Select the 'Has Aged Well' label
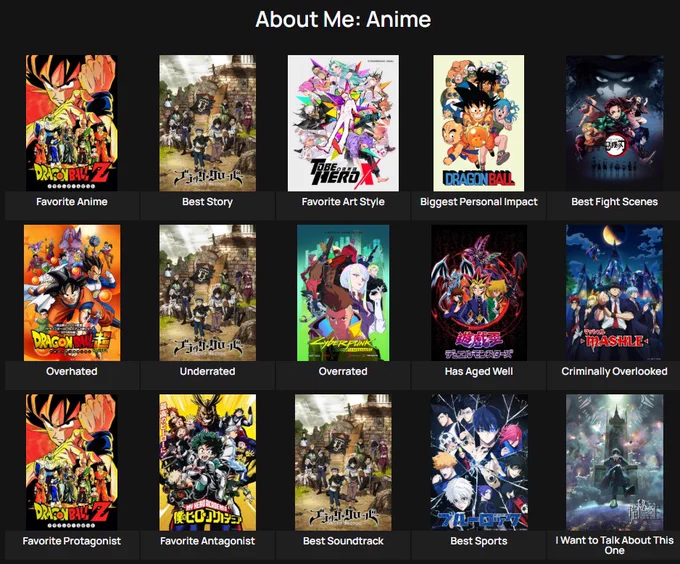This screenshot has height=564, width=680. [x=479, y=372]
